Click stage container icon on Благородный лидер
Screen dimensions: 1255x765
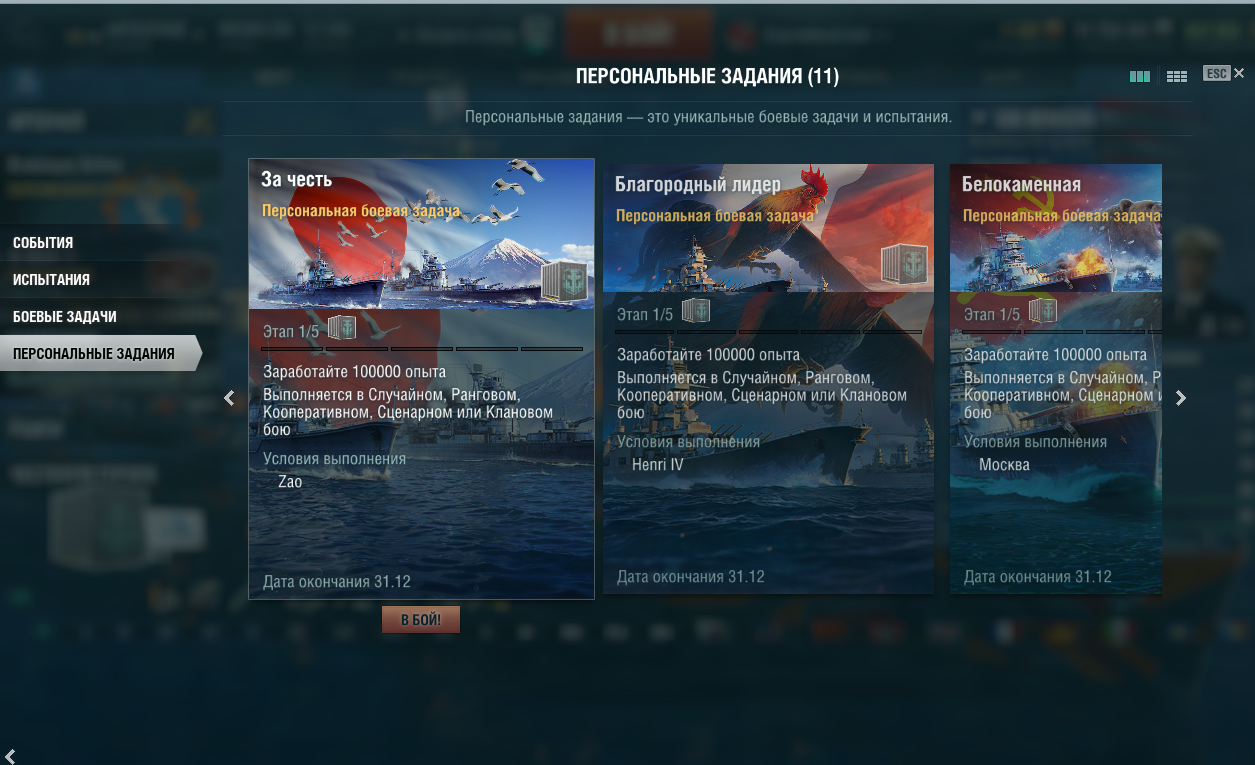[696, 311]
